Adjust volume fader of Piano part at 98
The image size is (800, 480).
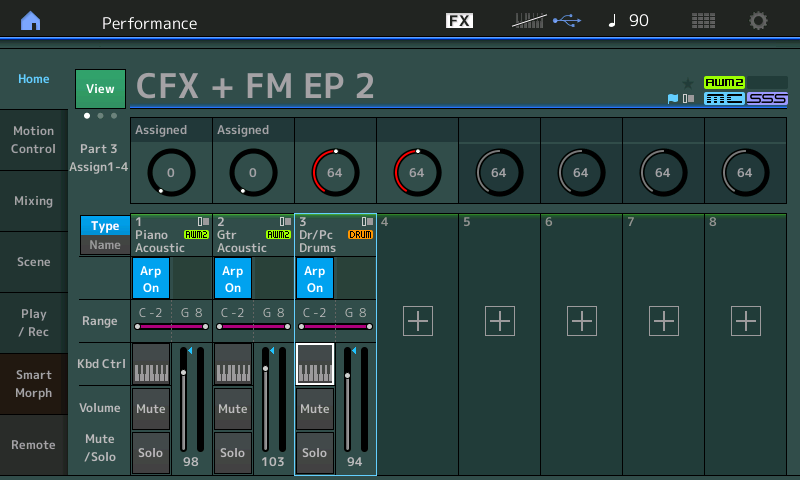pyautogui.click(x=184, y=399)
